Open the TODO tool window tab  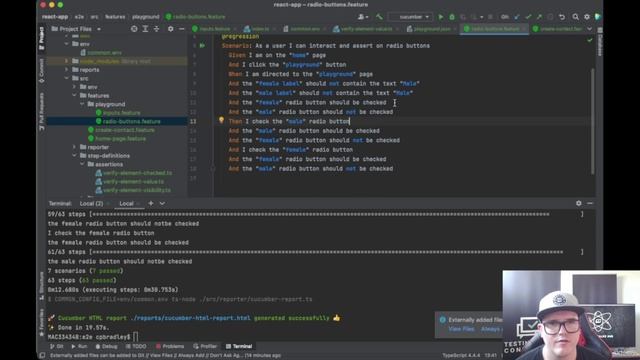pyautogui.click(x=136, y=346)
